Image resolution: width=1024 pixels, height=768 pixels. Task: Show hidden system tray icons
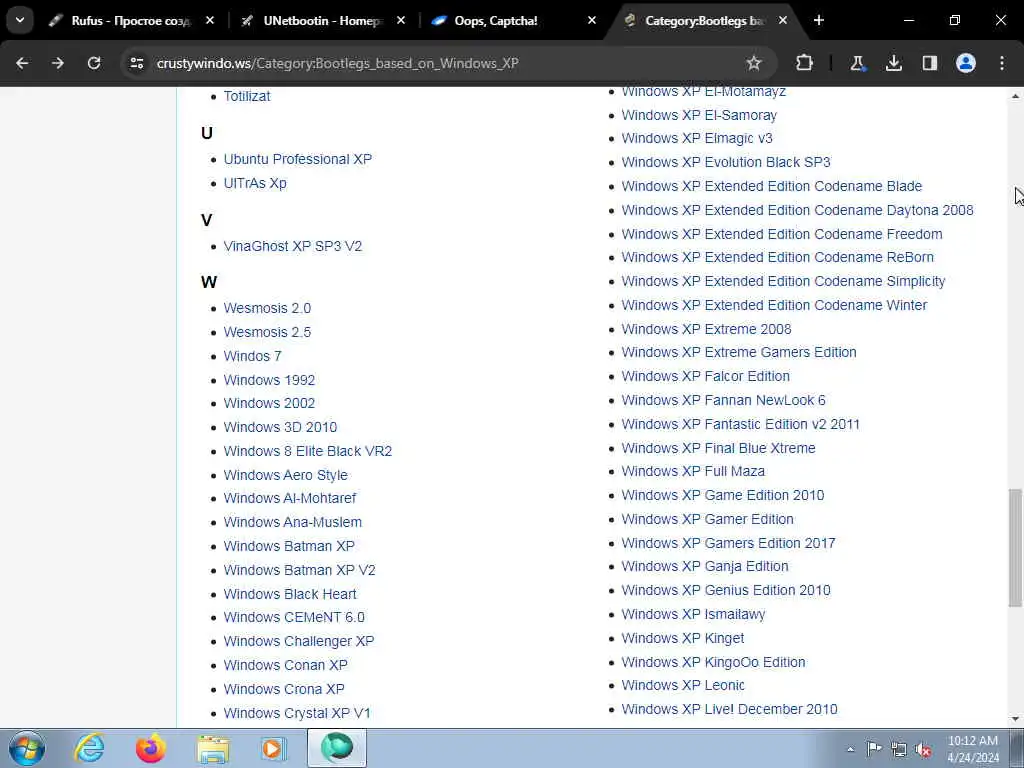pyautogui.click(x=850, y=750)
